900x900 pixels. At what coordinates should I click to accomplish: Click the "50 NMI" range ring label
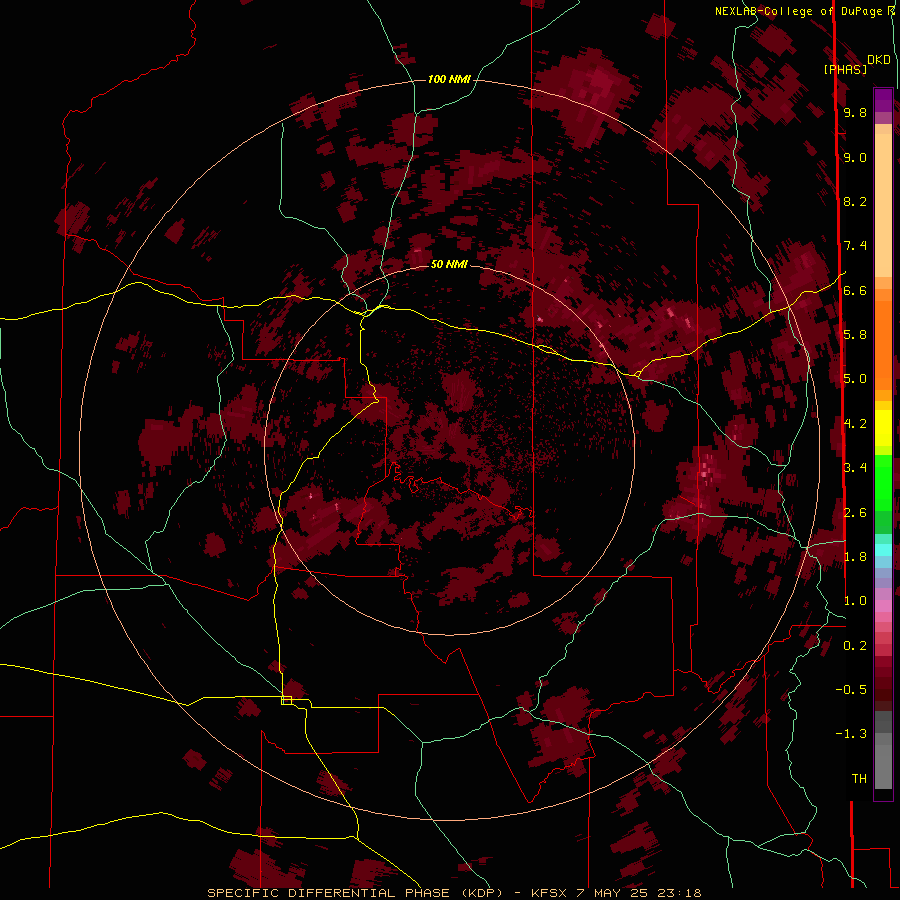click(449, 264)
